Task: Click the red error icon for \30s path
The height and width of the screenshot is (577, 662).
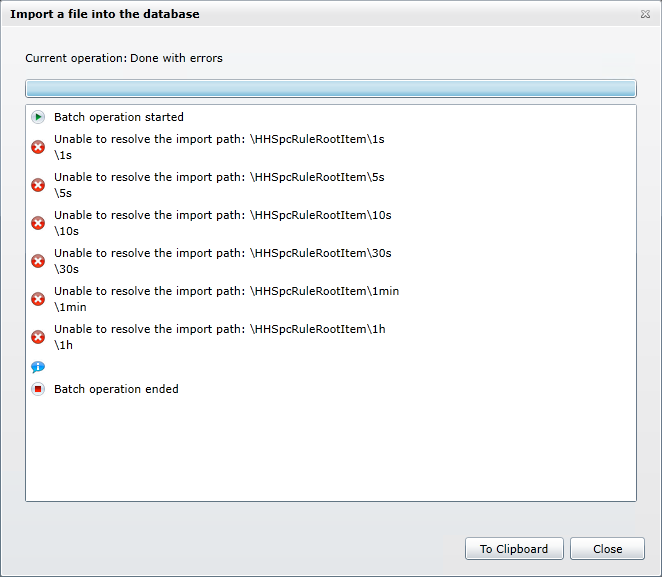Action: 38,261
